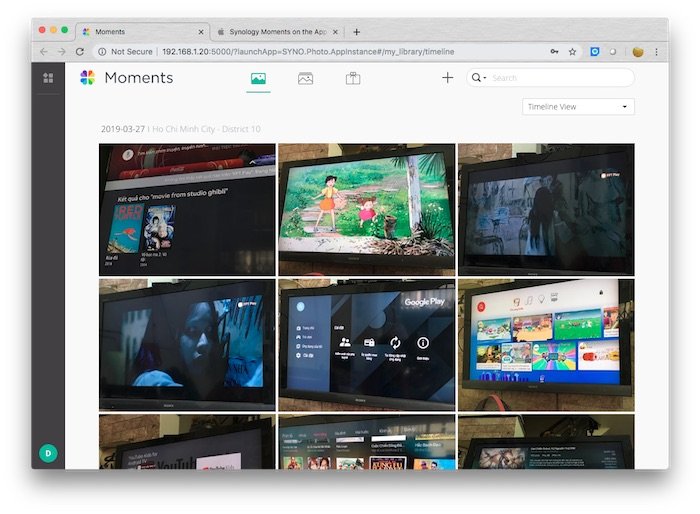
Task: Click the Moments colorful logo
Action: click(x=88, y=78)
